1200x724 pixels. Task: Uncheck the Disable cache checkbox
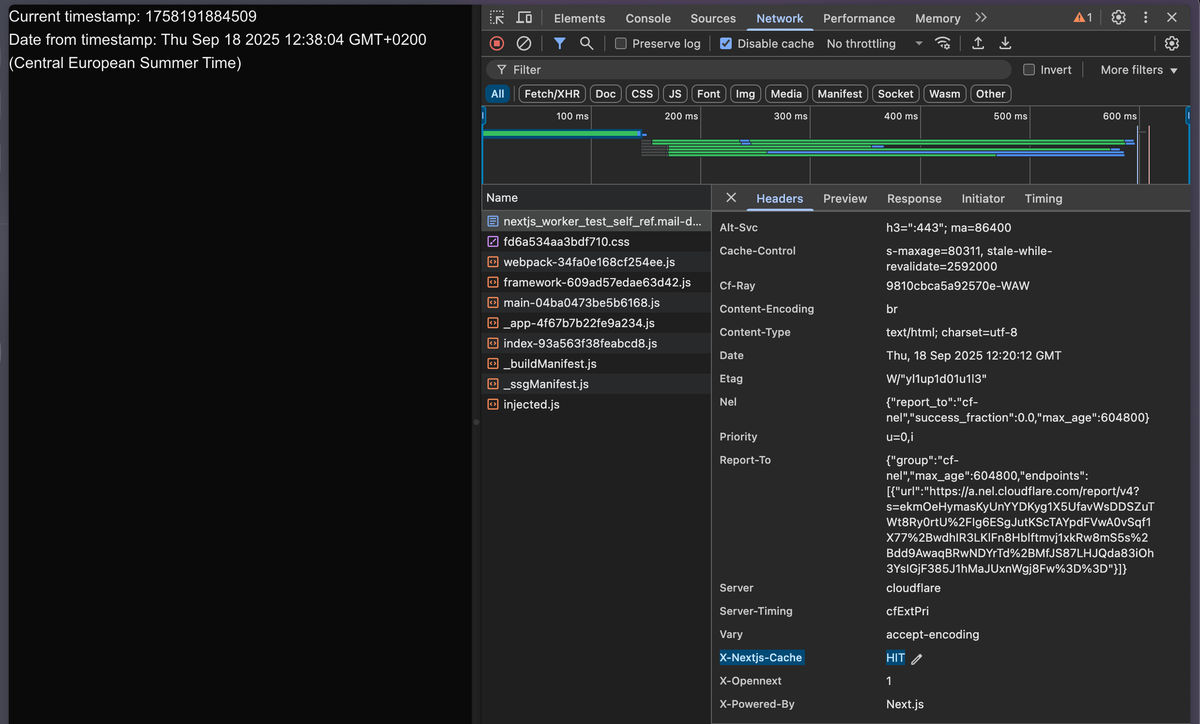(x=725, y=43)
